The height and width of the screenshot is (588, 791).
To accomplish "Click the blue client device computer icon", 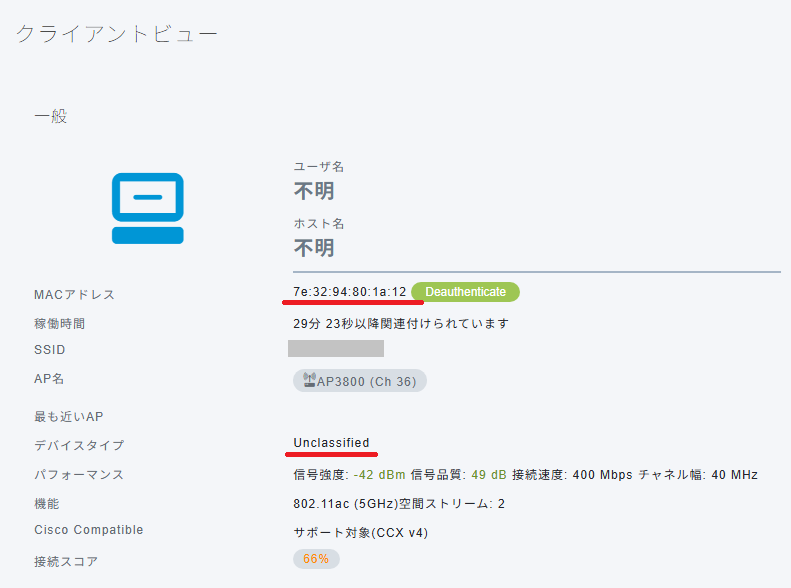I will click(x=147, y=208).
